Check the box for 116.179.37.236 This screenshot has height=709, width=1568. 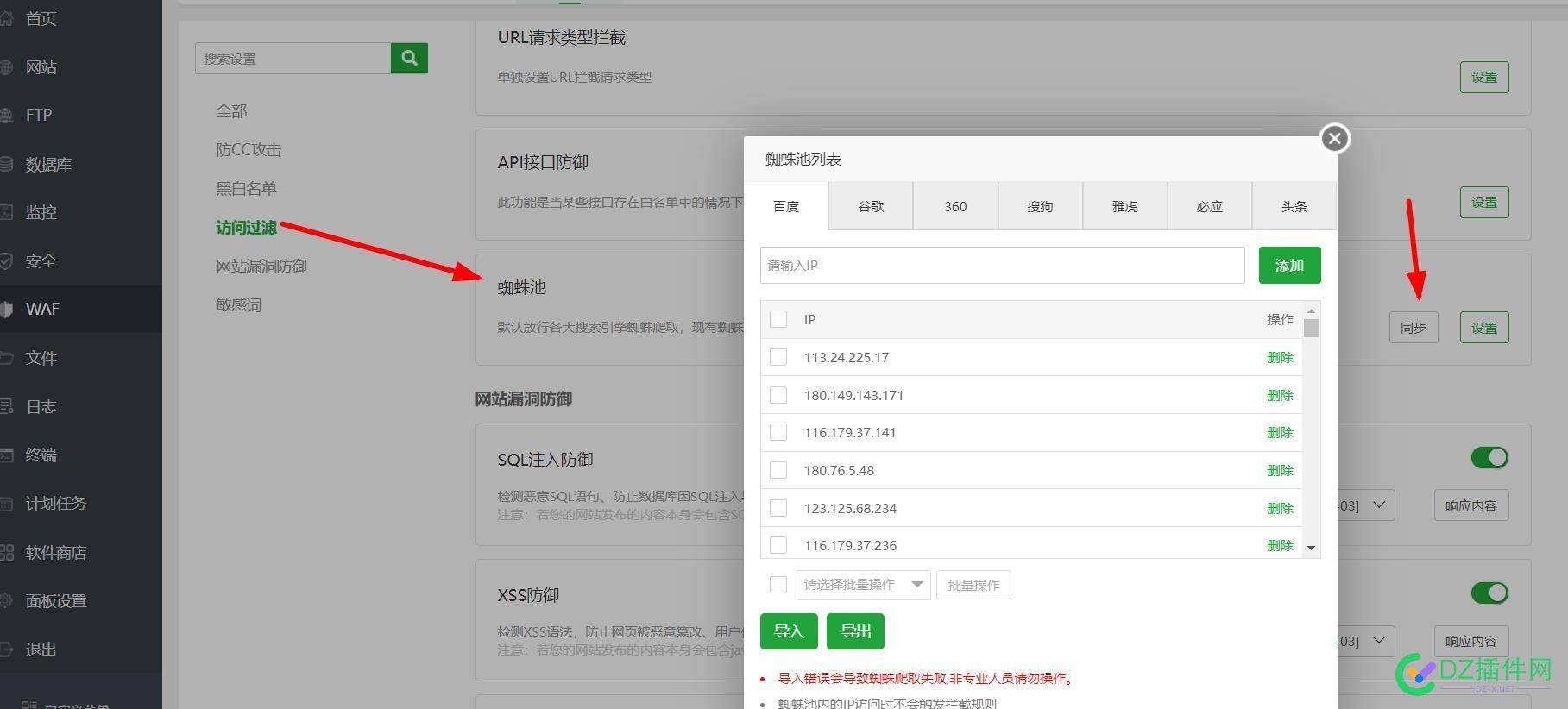778,545
